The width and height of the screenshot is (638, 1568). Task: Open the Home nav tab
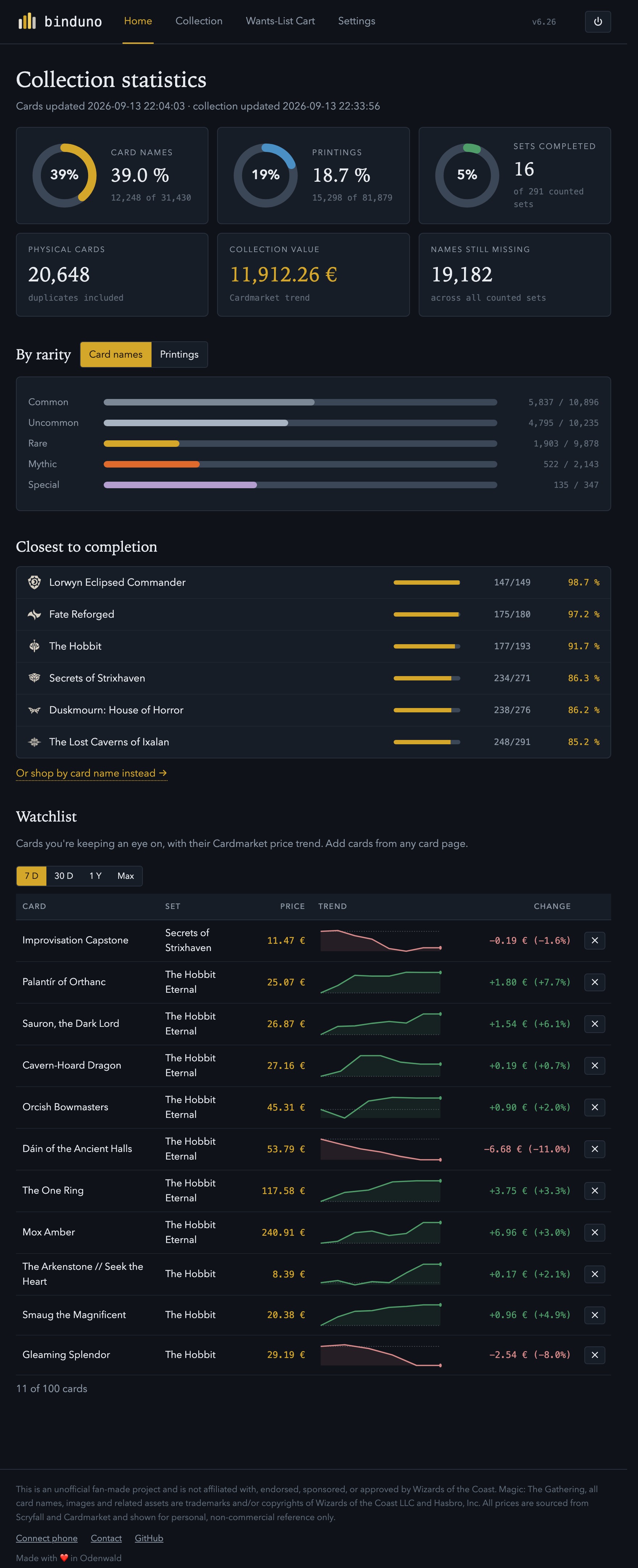[138, 21]
